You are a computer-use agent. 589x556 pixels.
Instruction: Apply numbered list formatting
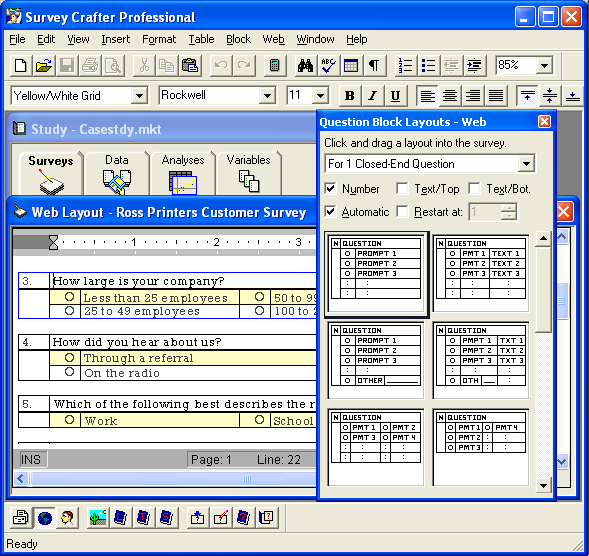406,66
